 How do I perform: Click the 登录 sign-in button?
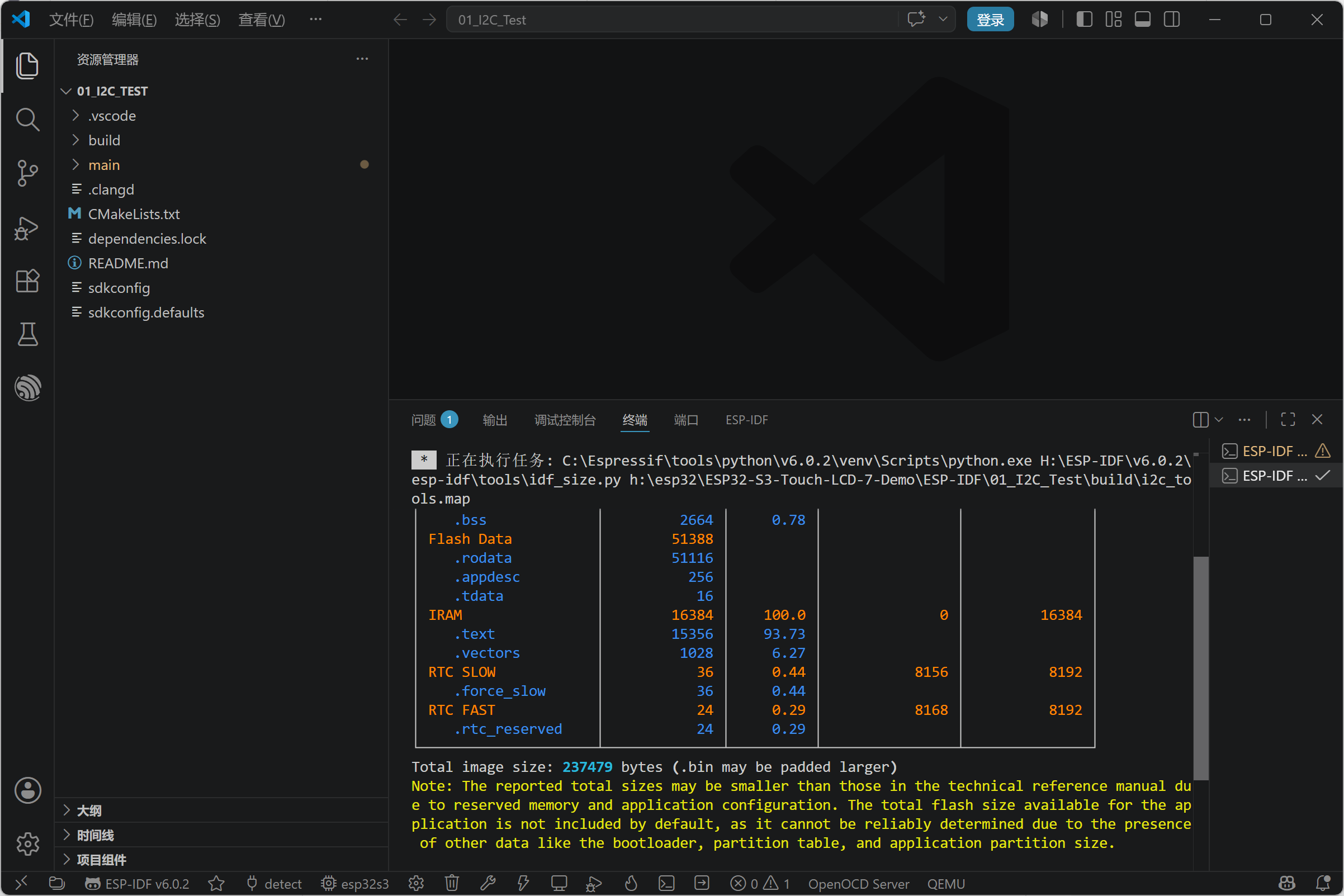(x=990, y=20)
